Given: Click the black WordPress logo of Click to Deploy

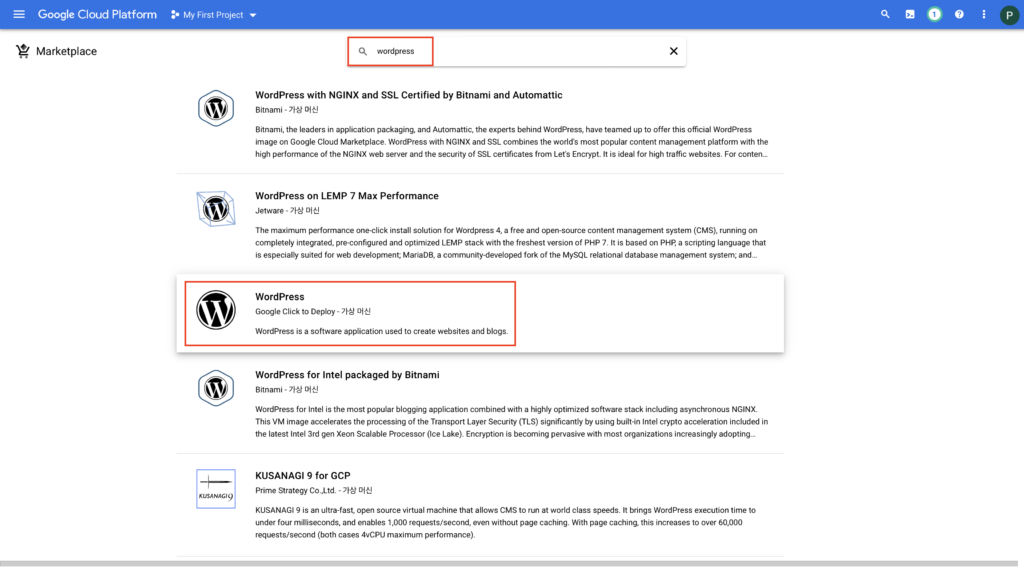Looking at the screenshot, I should pos(216,310).
